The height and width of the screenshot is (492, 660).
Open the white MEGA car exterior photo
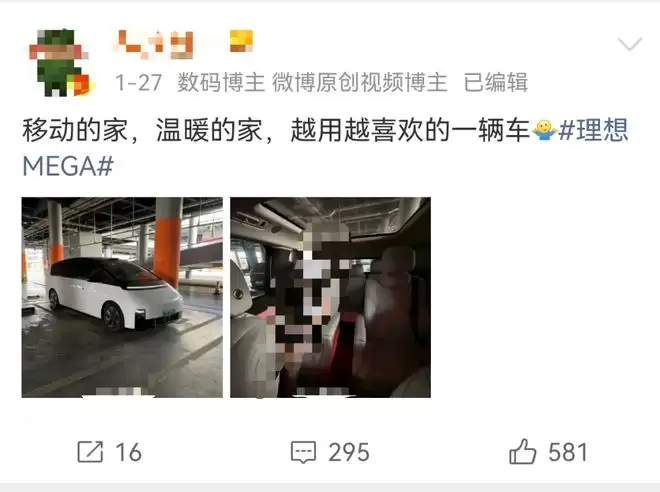point(122,297)
